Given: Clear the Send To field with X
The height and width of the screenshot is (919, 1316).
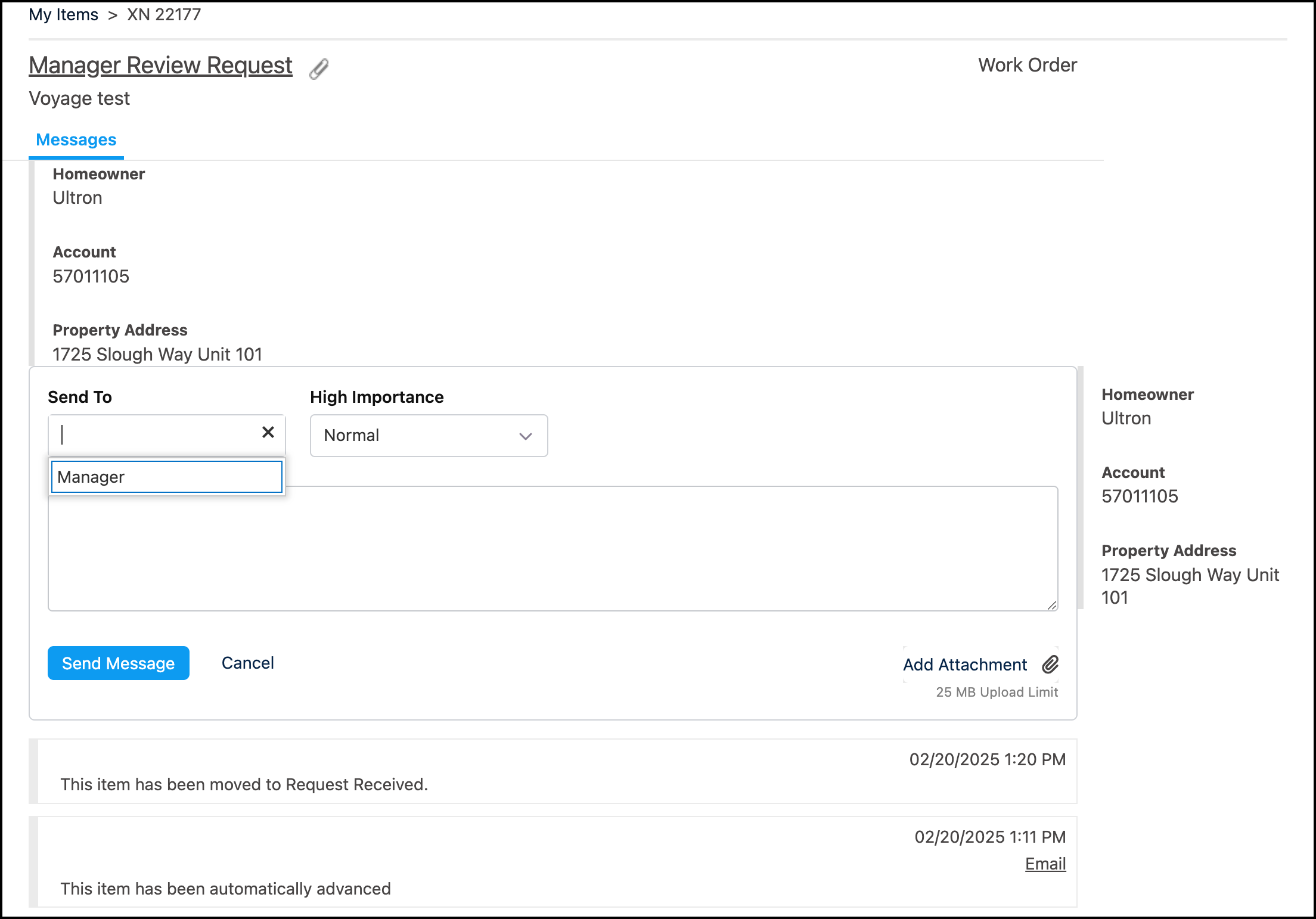Looking at the screenshot, I should (268, 432).
